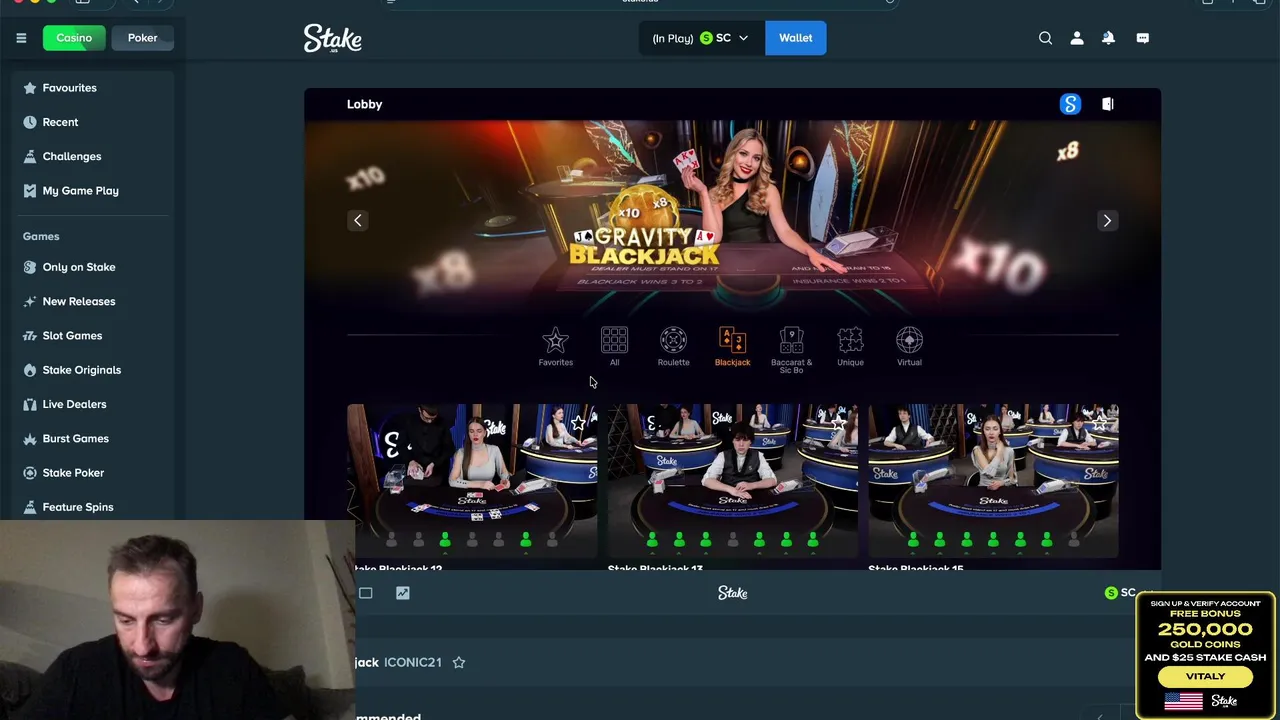Favorite the Stake Blackjack 15 table
The width and height of the screenshot is (1280, 720).
point(1099,424)
